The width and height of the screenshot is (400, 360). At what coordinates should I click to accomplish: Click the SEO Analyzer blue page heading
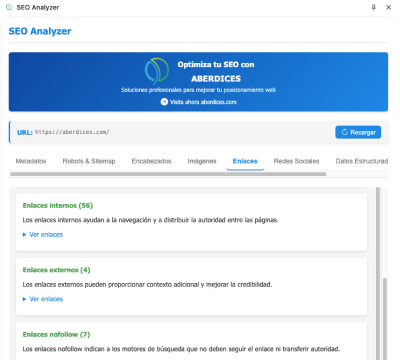coord(40,31)
